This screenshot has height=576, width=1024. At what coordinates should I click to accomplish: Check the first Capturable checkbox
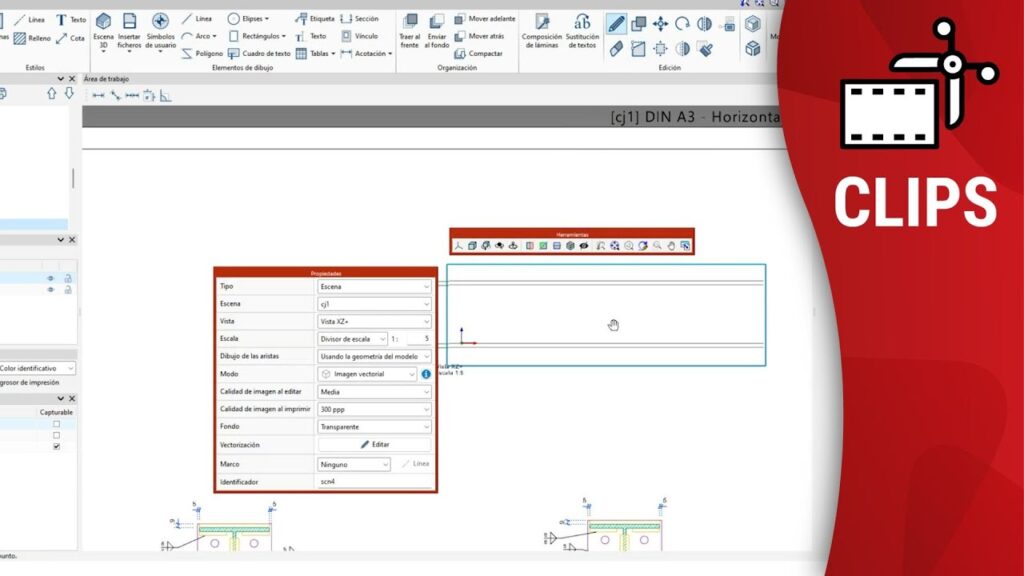[56, 424]
